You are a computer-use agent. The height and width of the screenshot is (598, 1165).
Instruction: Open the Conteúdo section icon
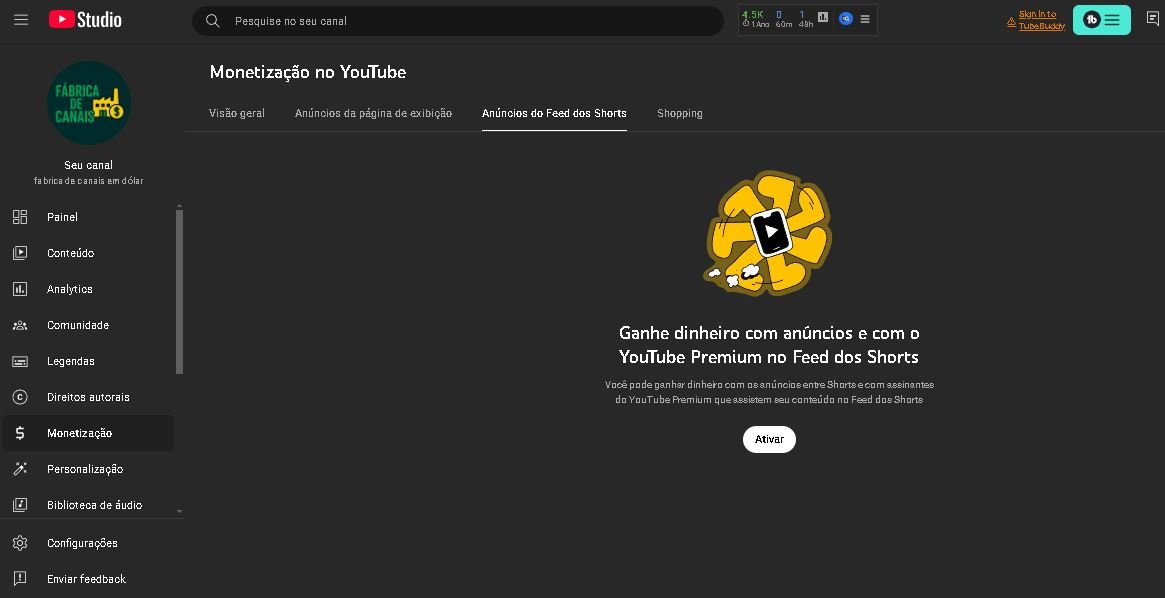pos(20,253)
